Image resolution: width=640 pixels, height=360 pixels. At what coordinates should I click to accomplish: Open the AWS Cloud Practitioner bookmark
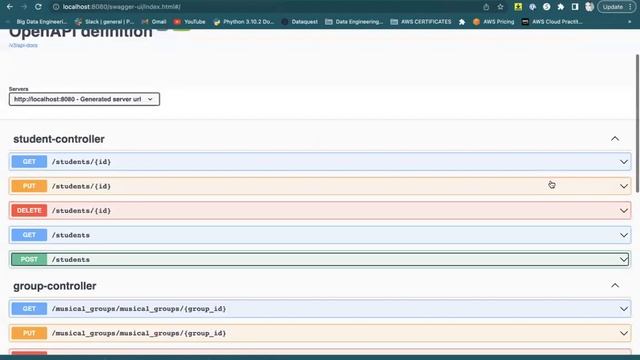552,22
